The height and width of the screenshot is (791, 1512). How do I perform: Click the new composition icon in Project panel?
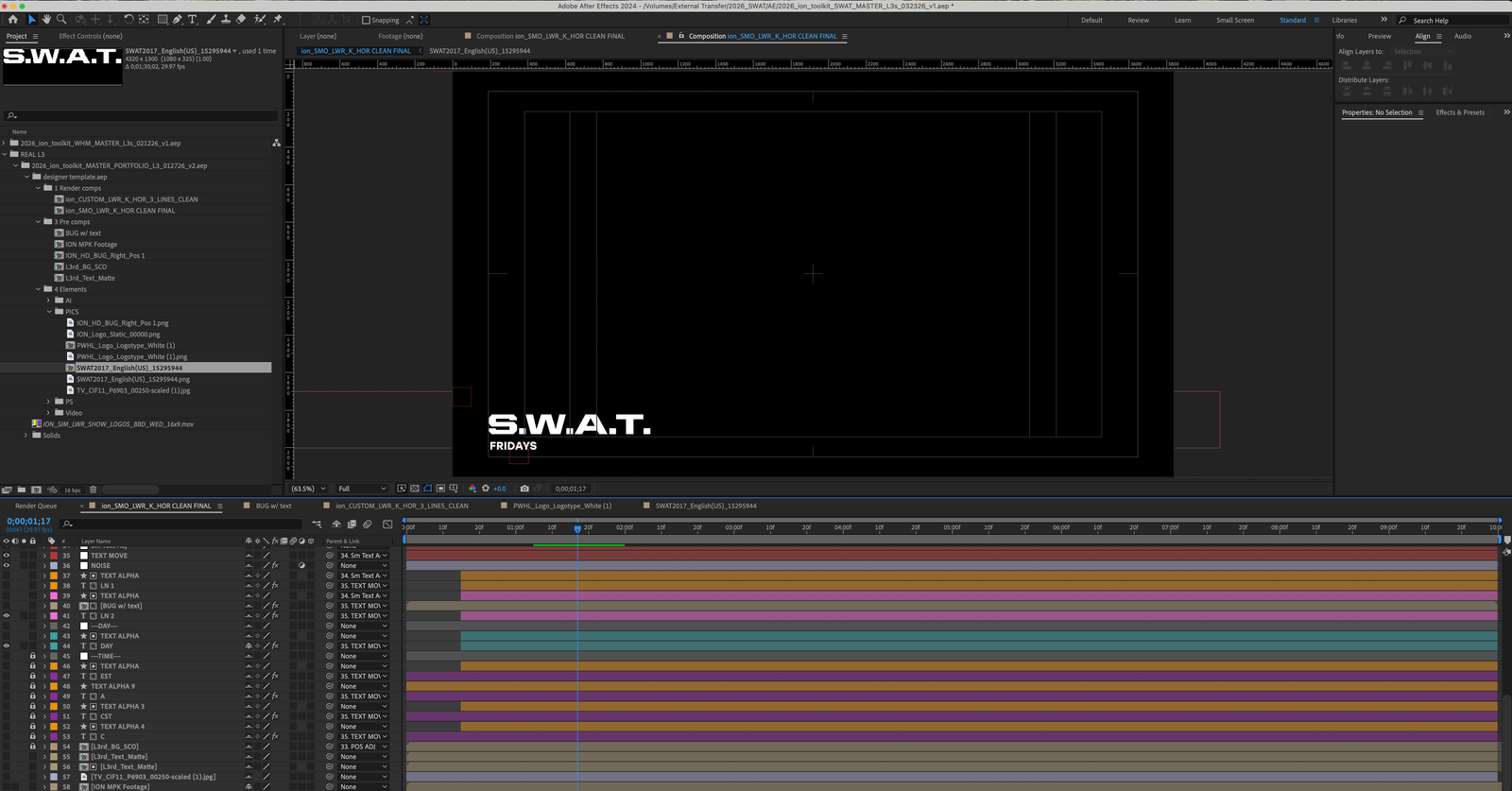[x=37, y=490]
